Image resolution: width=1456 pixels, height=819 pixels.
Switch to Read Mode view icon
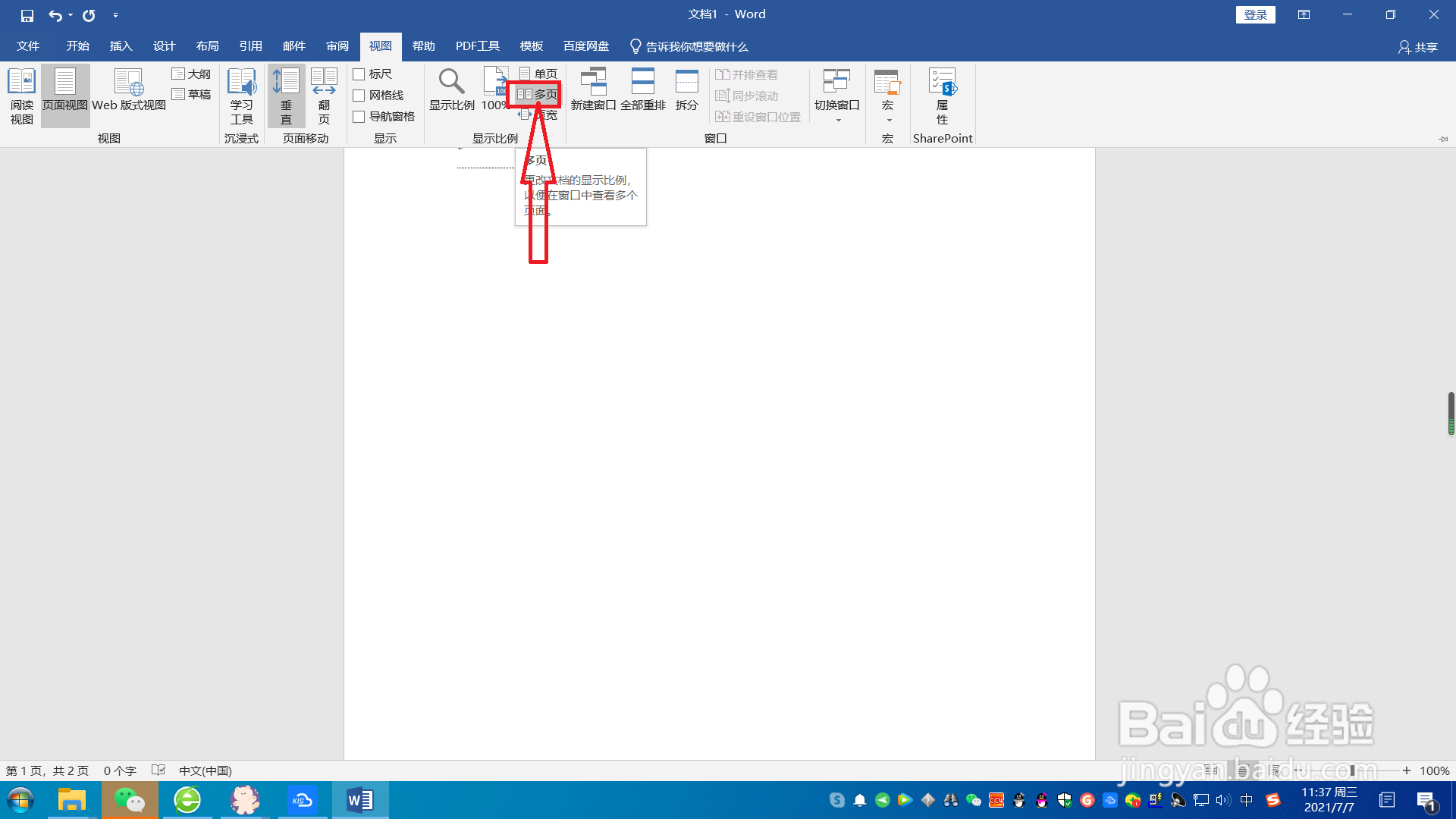(21, 96)
